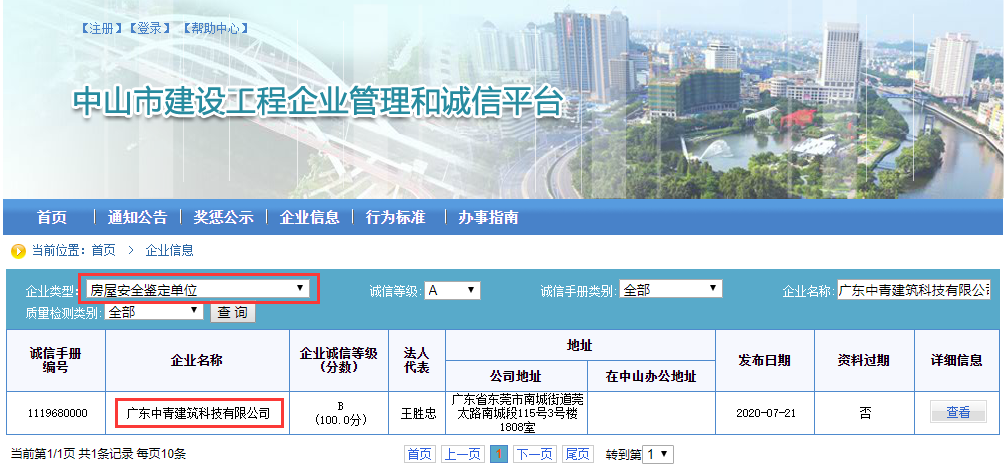Open the 帮助中心 help center link
1007x474 pixels.
(215, 28)
